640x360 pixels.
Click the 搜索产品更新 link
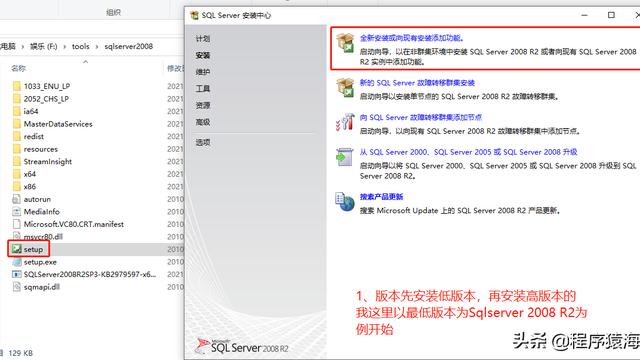[381, 197]
